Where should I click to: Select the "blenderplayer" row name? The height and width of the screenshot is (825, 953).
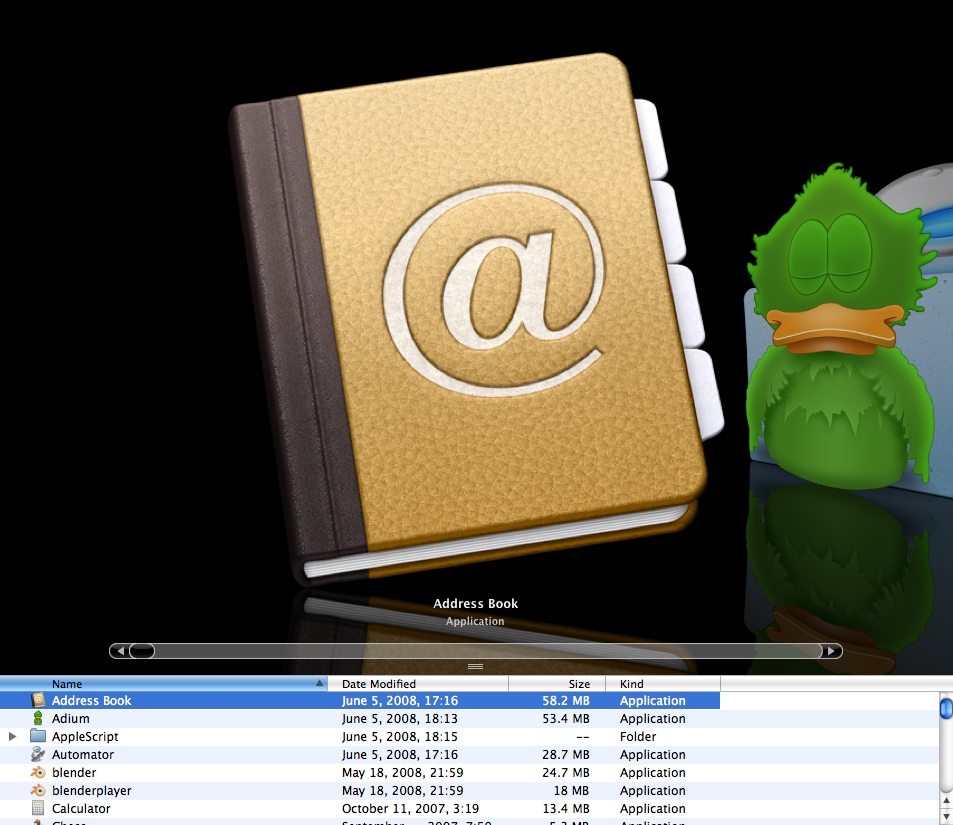92,791
